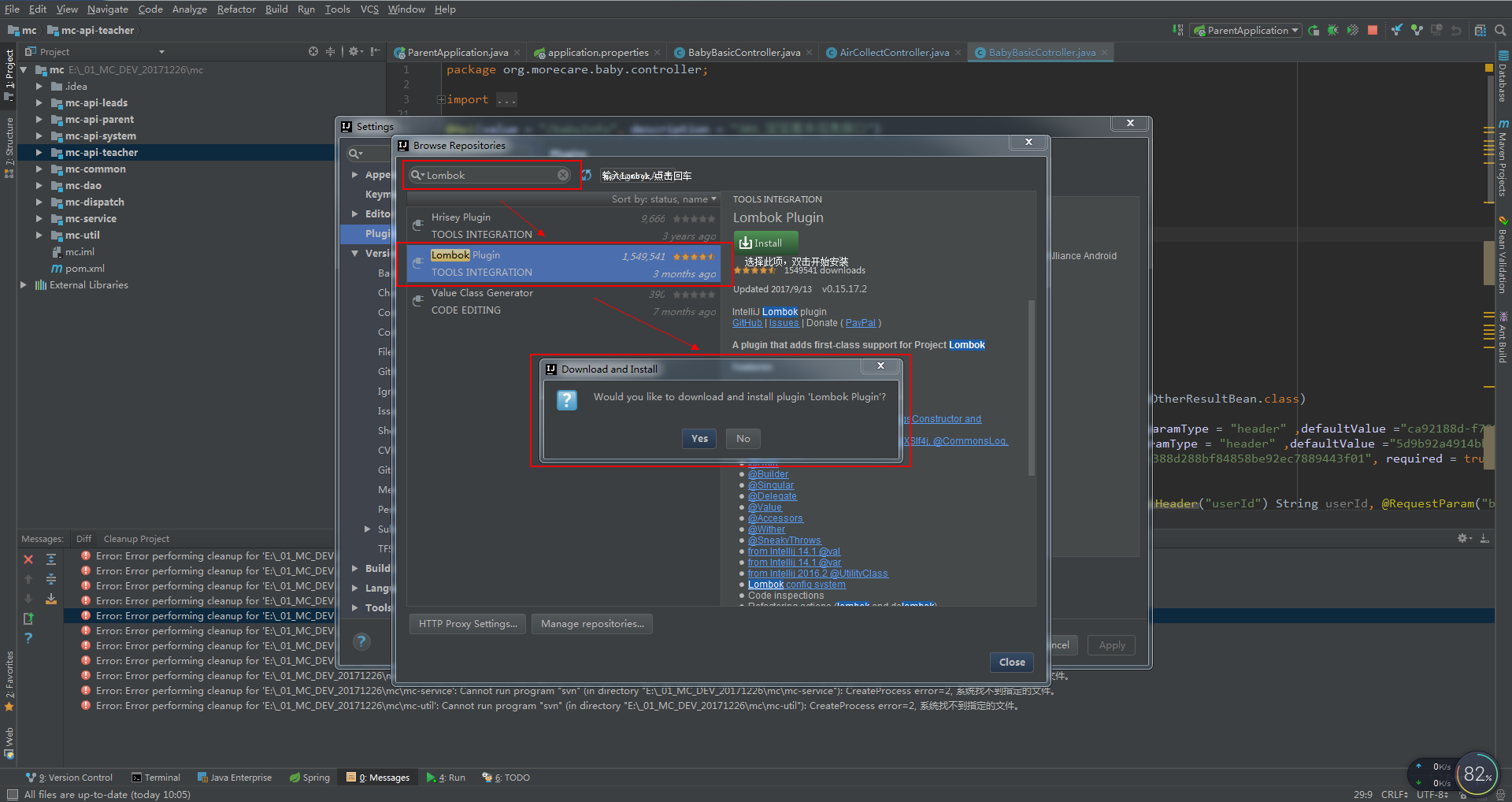Open the Maven Projects side tool window
Image resolution: width=1512 pixels, height=802 pixels.
[1503, 158]
